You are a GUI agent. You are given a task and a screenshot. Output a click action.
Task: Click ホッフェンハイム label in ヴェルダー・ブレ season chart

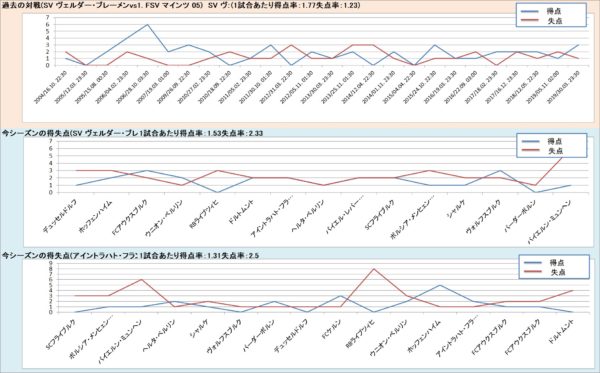(95, 216)
